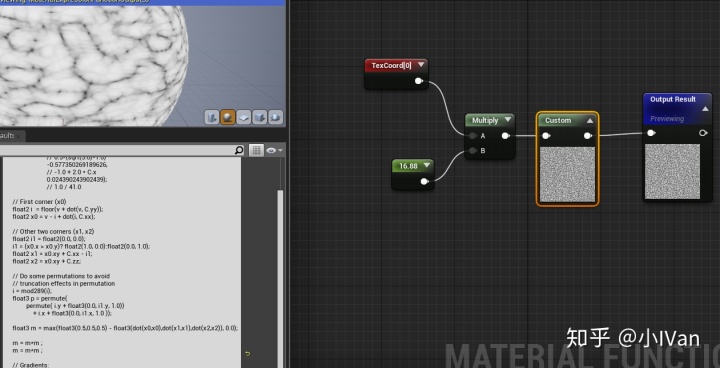This screenshot has width=720, height=368.
Task: Click the material preview sphere viewport
Action: pos(94,65)
